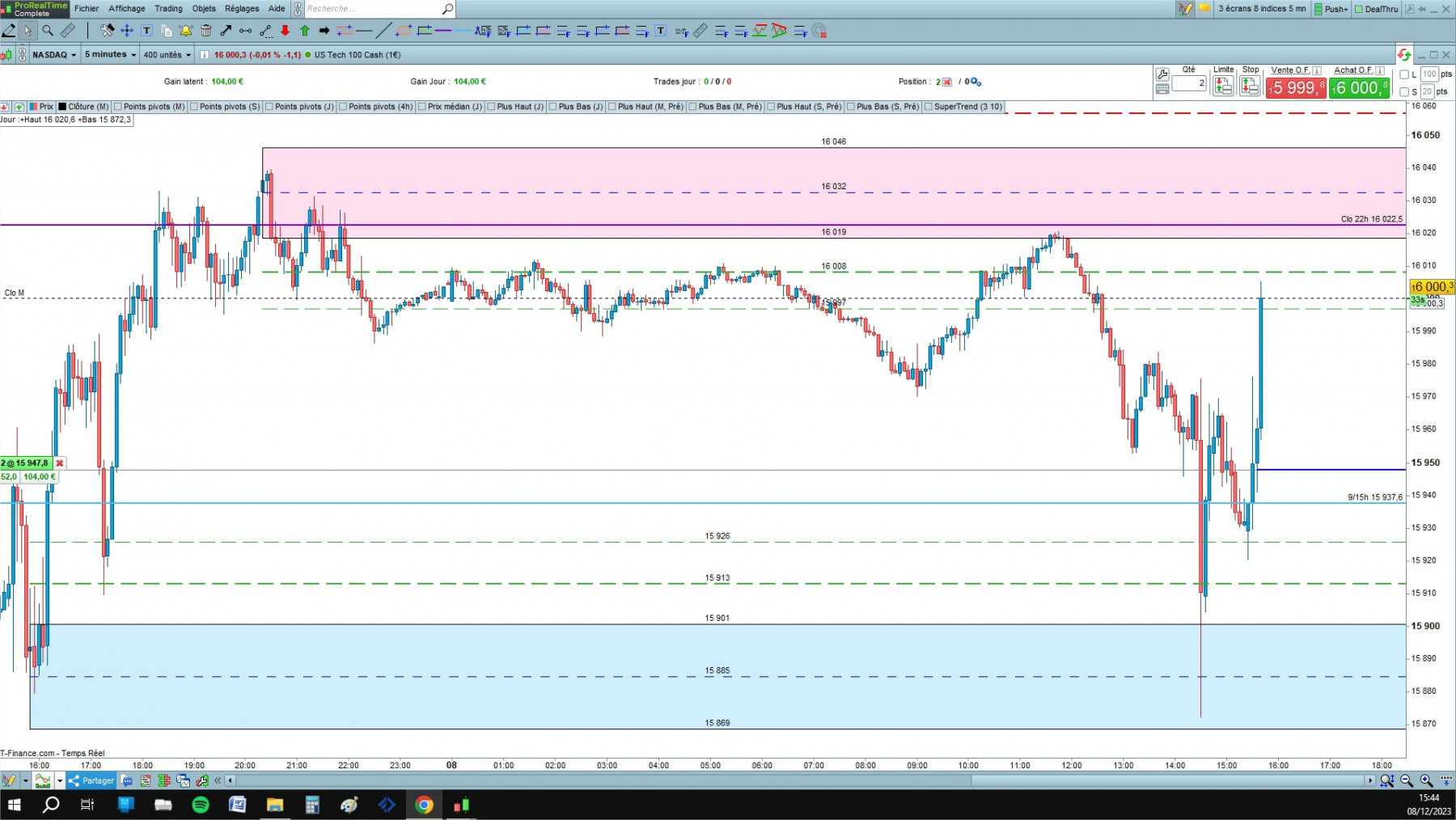Click the Qté quantity input field
The height and width of the screenshot is (820, 1456).
(1189, 83)
